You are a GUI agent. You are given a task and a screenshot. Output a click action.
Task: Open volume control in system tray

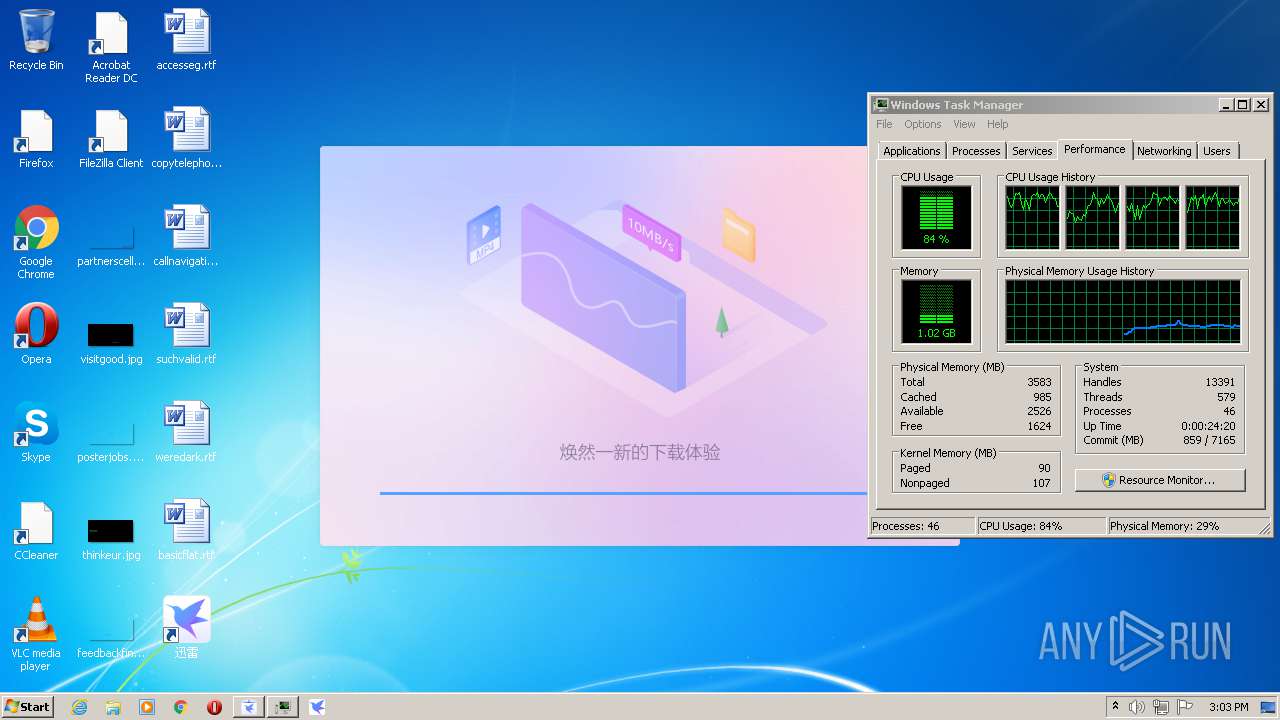[1137, 707]
